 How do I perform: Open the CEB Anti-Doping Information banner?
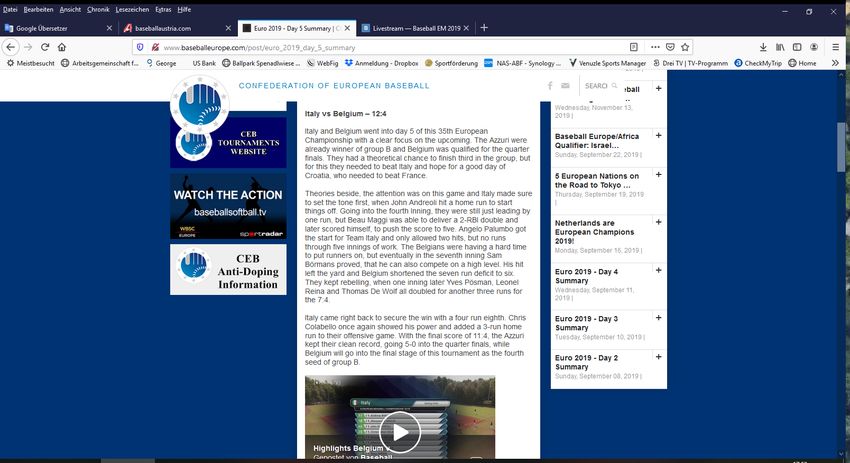coord(228,269)
